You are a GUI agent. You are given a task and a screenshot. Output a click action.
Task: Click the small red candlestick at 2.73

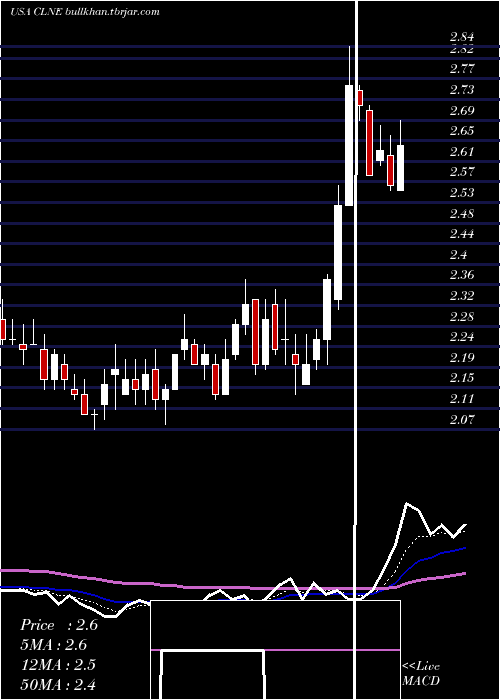pyautogui.click(x=359, y=97)
